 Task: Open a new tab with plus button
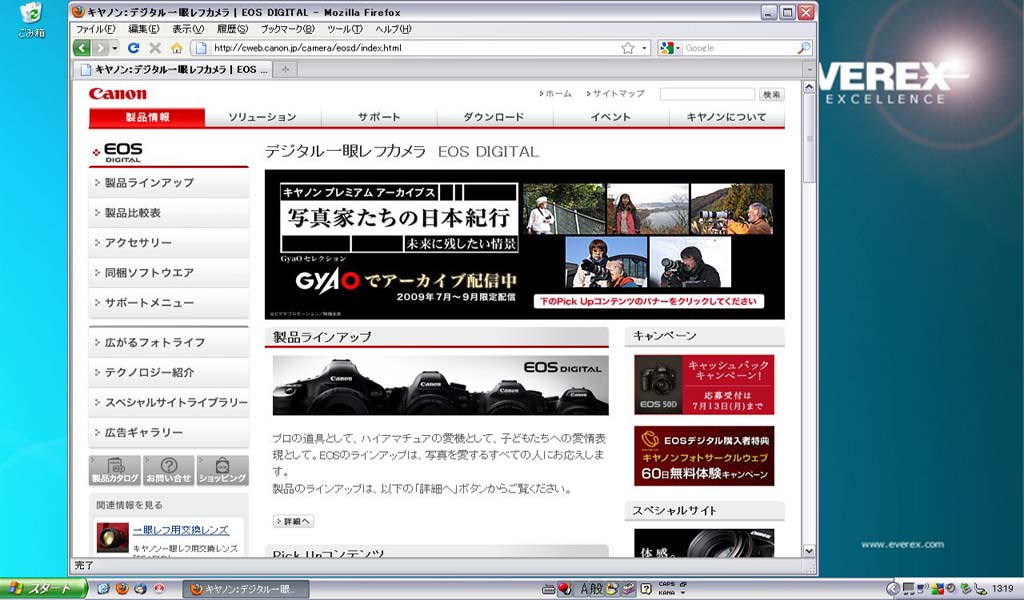click(x=285, y=69)
